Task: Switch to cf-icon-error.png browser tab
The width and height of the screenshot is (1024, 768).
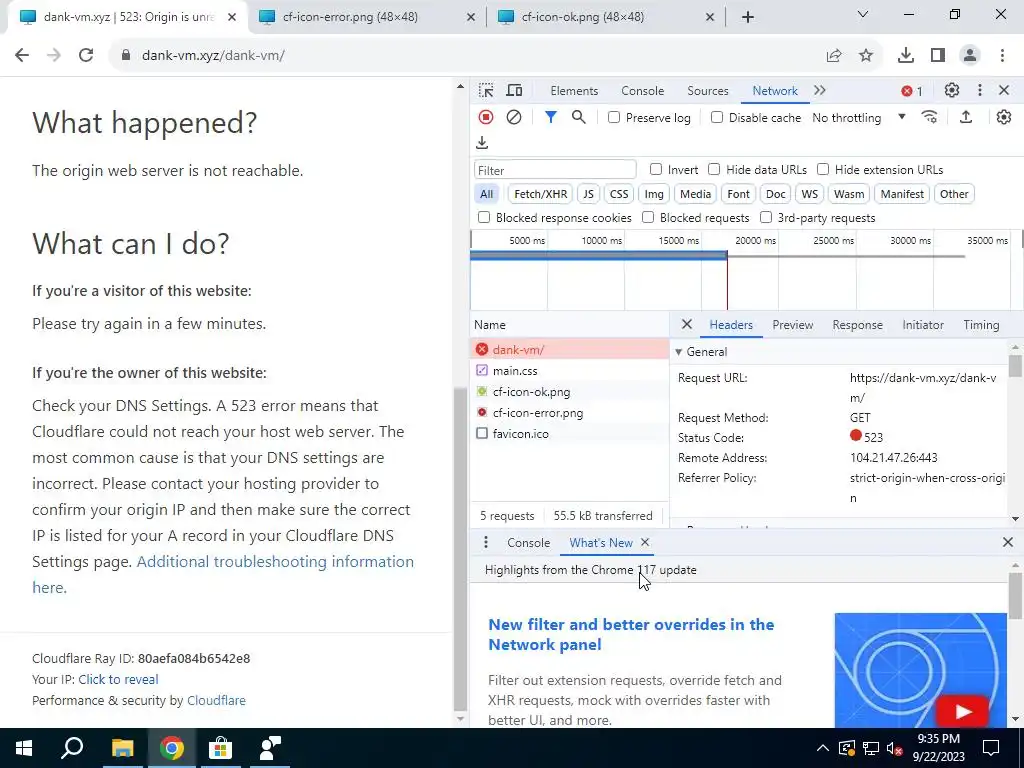Action: 366,17
